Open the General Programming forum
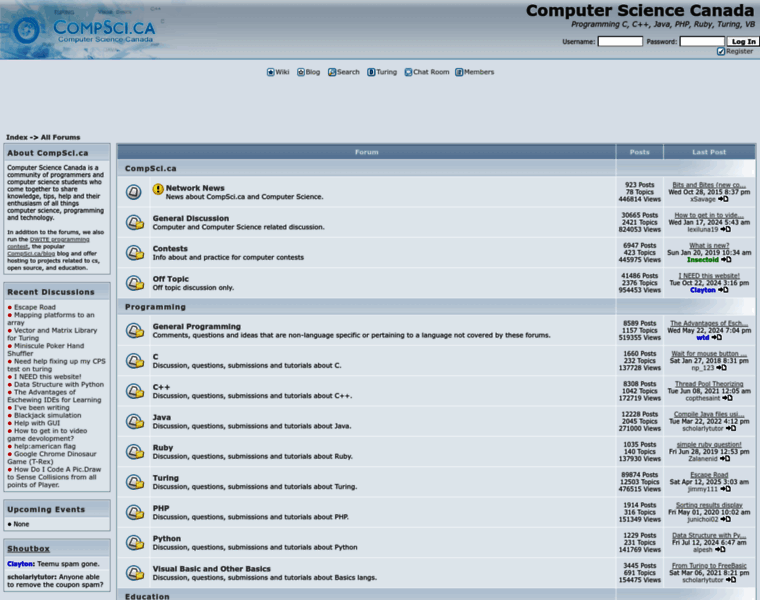760x600 pixels. [196, 327]
